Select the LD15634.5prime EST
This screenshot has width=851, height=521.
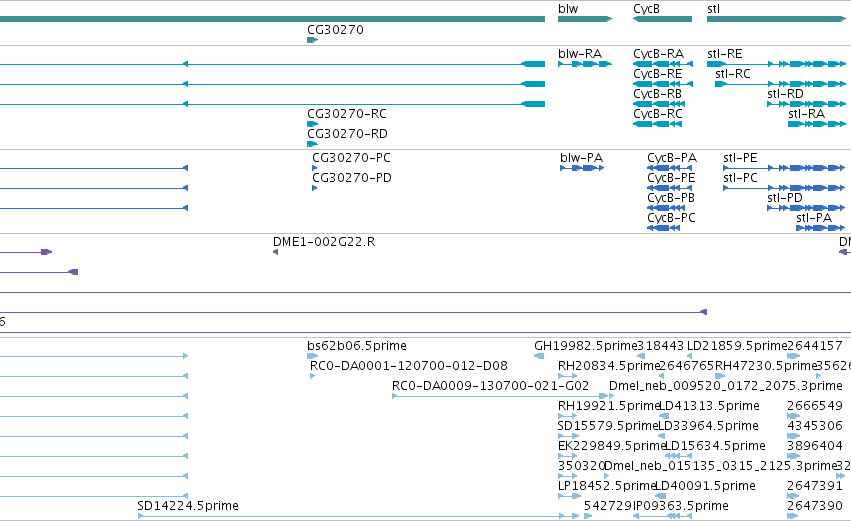(678, 456)
